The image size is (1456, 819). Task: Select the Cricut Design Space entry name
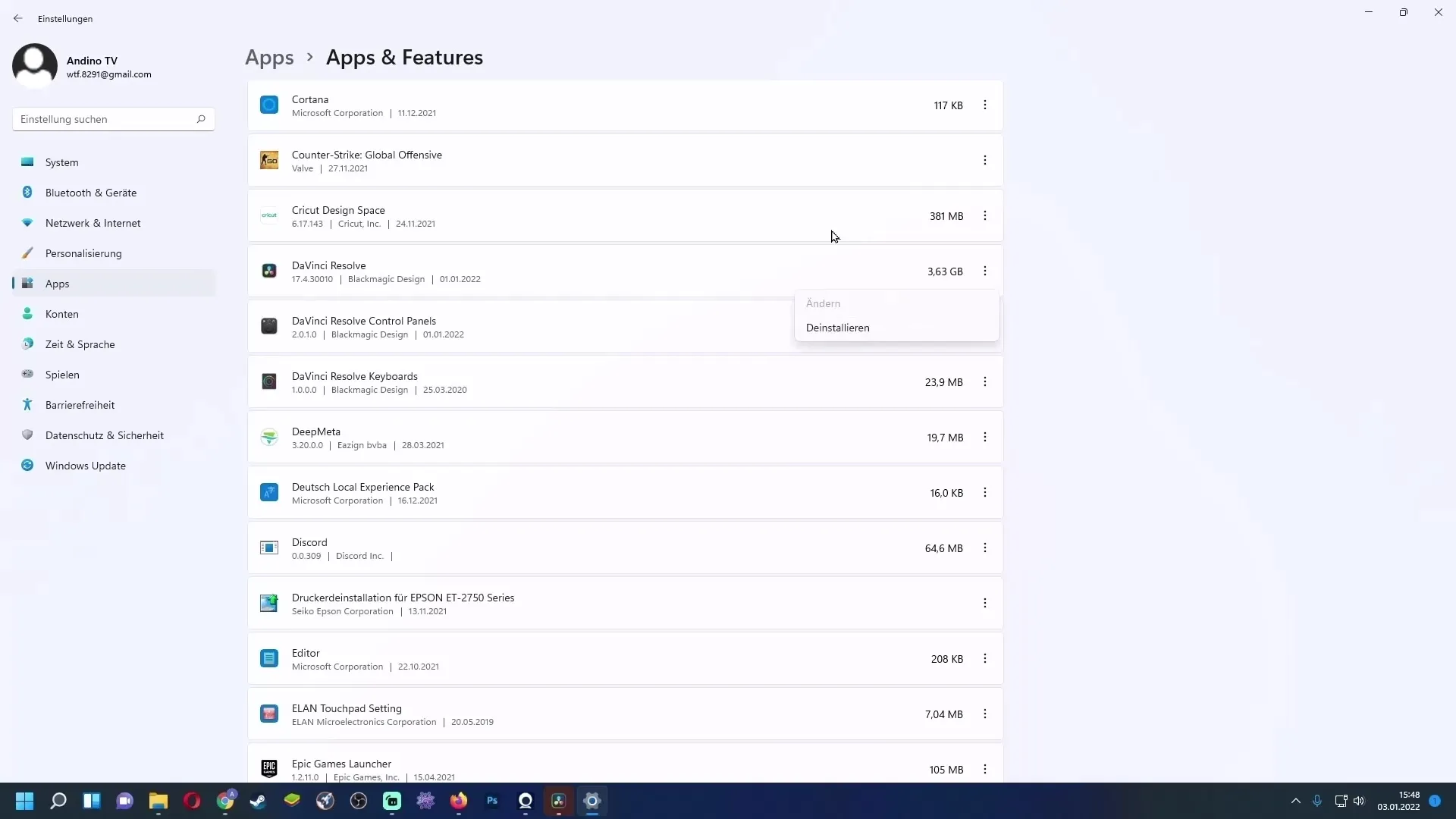click(338, 210)
